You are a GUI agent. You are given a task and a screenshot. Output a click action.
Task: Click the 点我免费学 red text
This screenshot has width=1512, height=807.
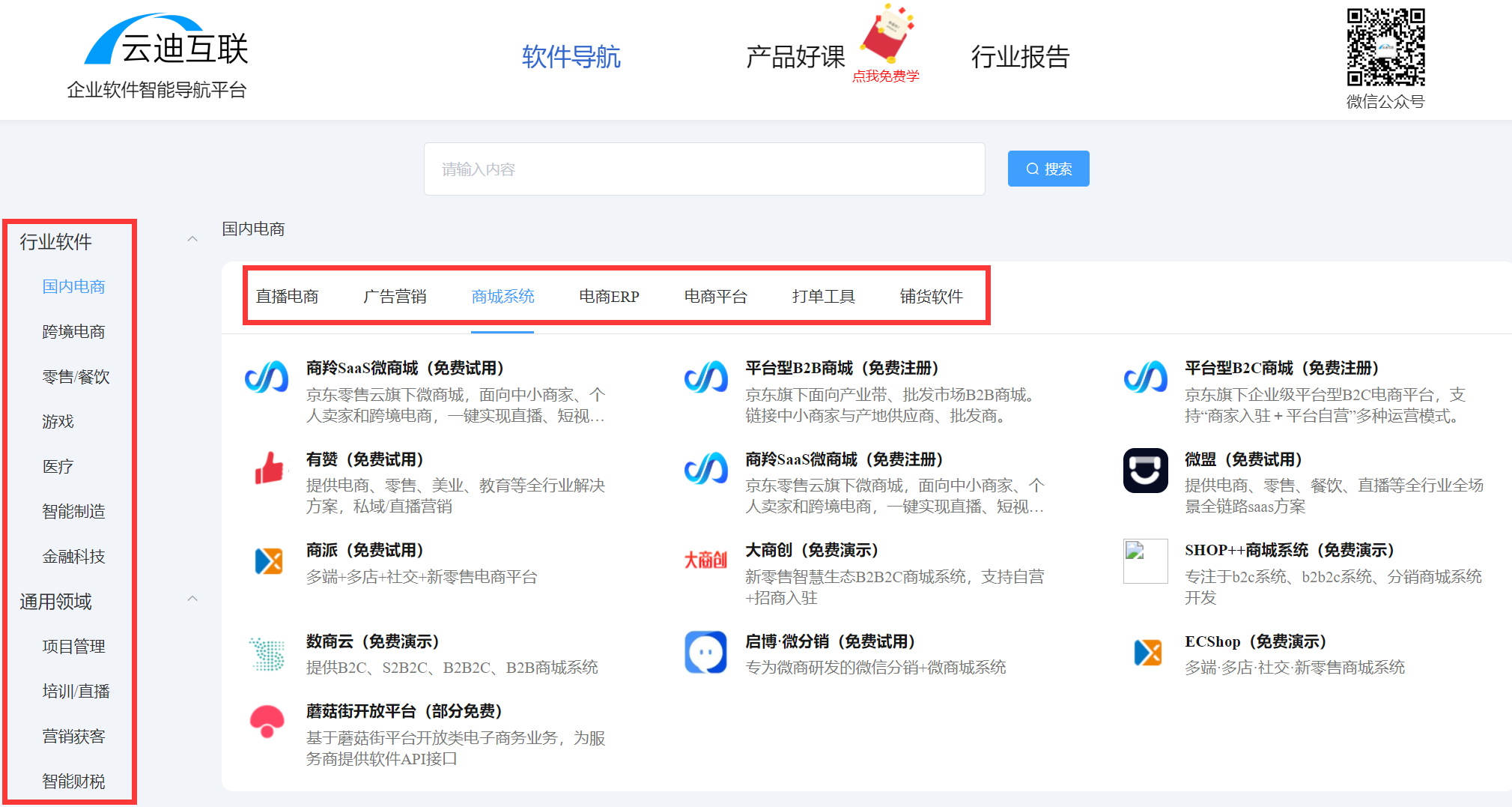coord(886,76)
